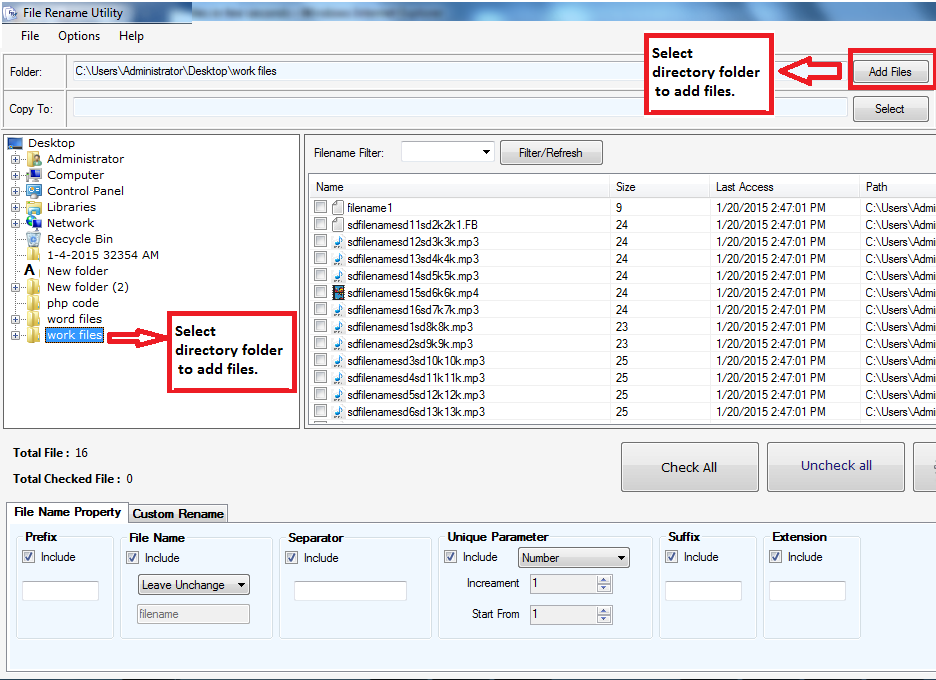Open the Filename Filter dropdown
Viewport: 936px width, 680px height.
447,152
